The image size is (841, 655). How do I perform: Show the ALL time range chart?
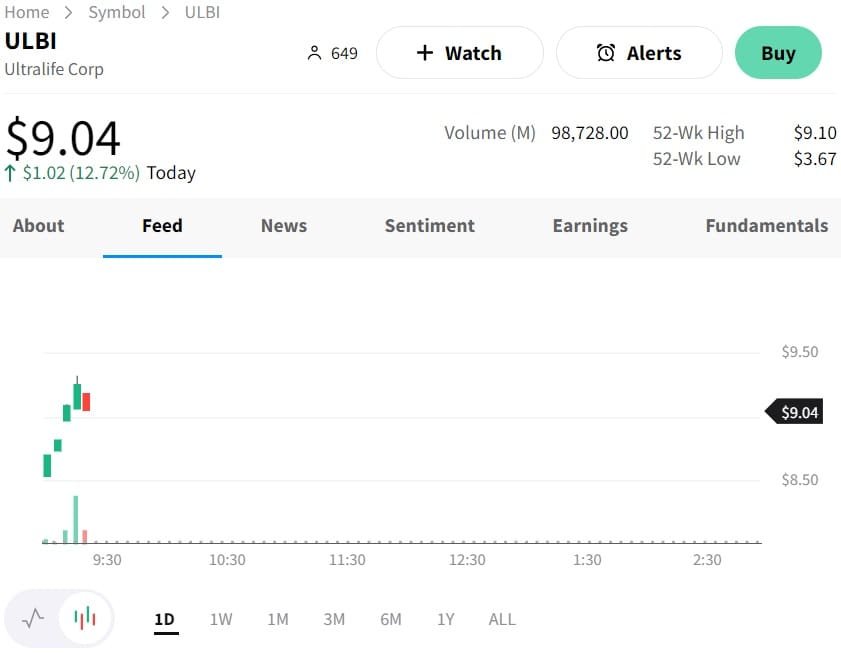click(502, 619)
